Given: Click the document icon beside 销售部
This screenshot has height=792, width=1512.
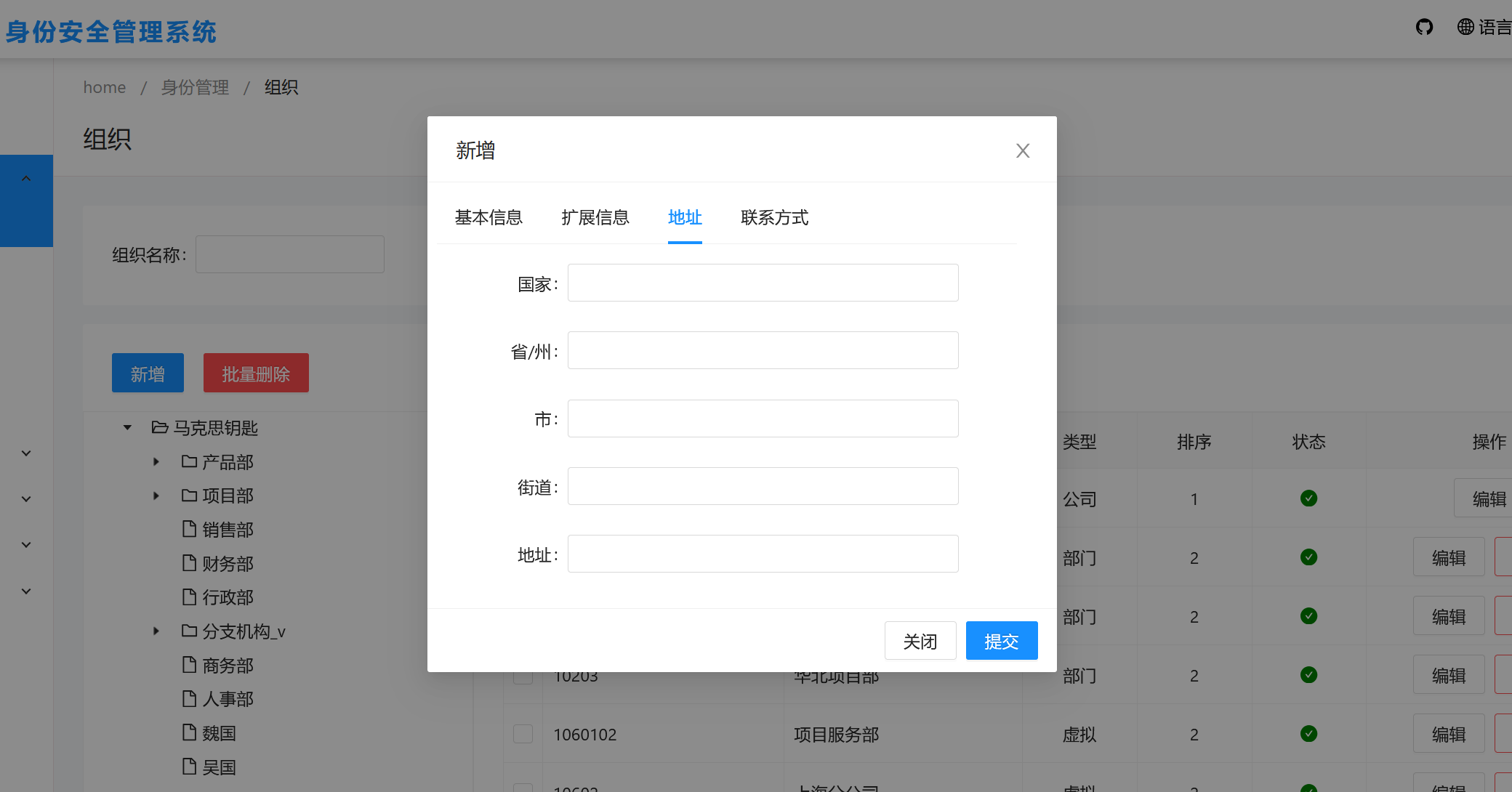Looking at the screenshot, I should click(190, 529).
